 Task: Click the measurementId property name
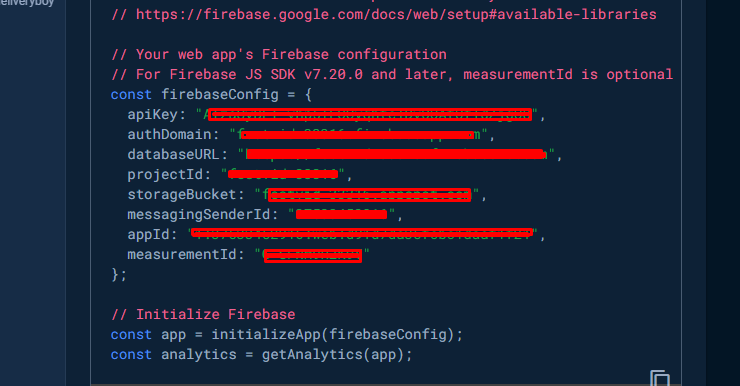pyautogui.click(x=182, y=255)
